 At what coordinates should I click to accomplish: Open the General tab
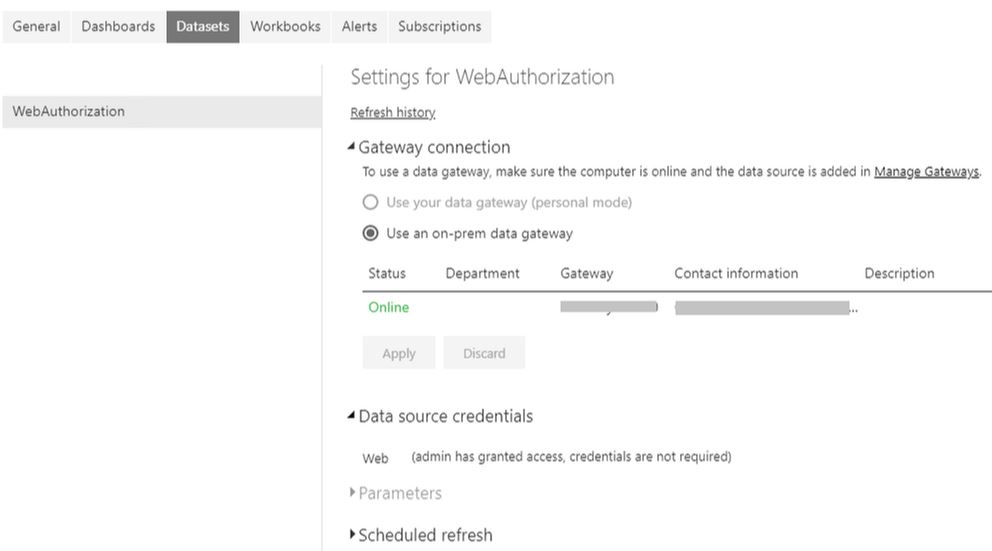click(x=36, y=27)
